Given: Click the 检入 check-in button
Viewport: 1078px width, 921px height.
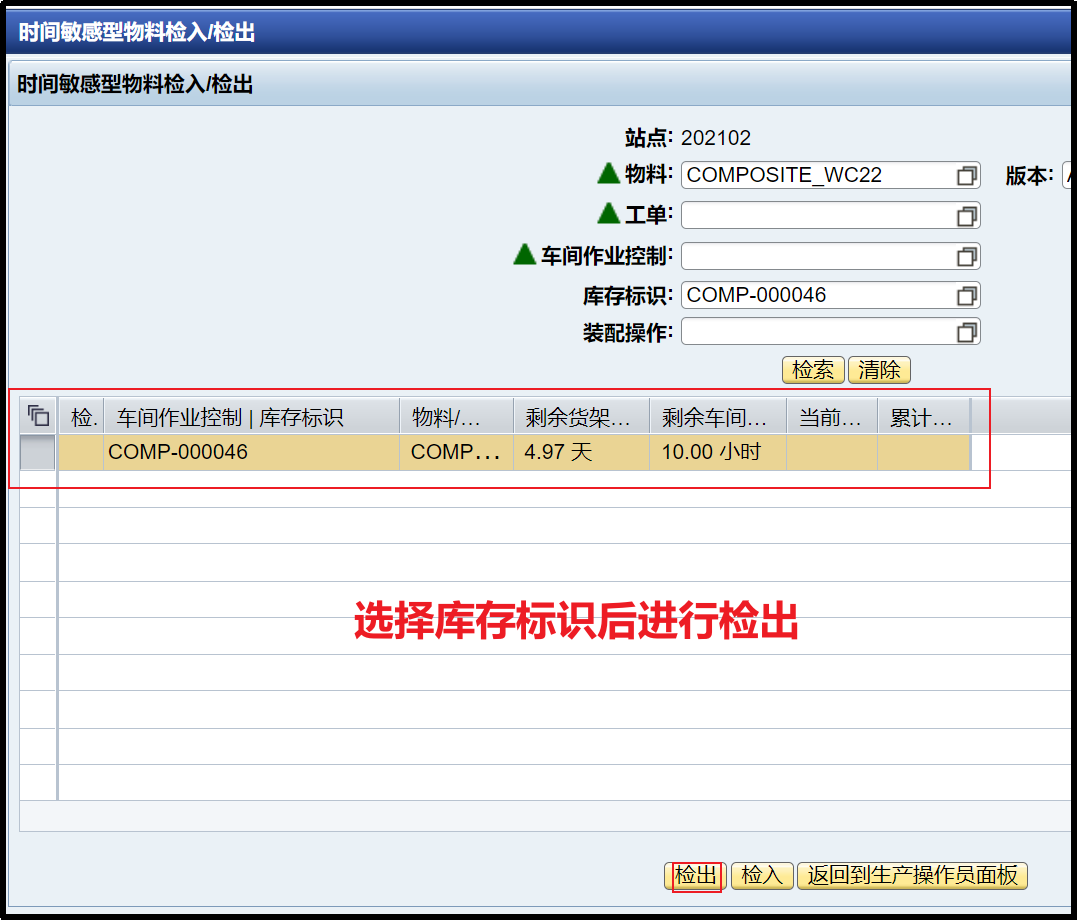Looking at the screenshot, I should coord(762,876).
